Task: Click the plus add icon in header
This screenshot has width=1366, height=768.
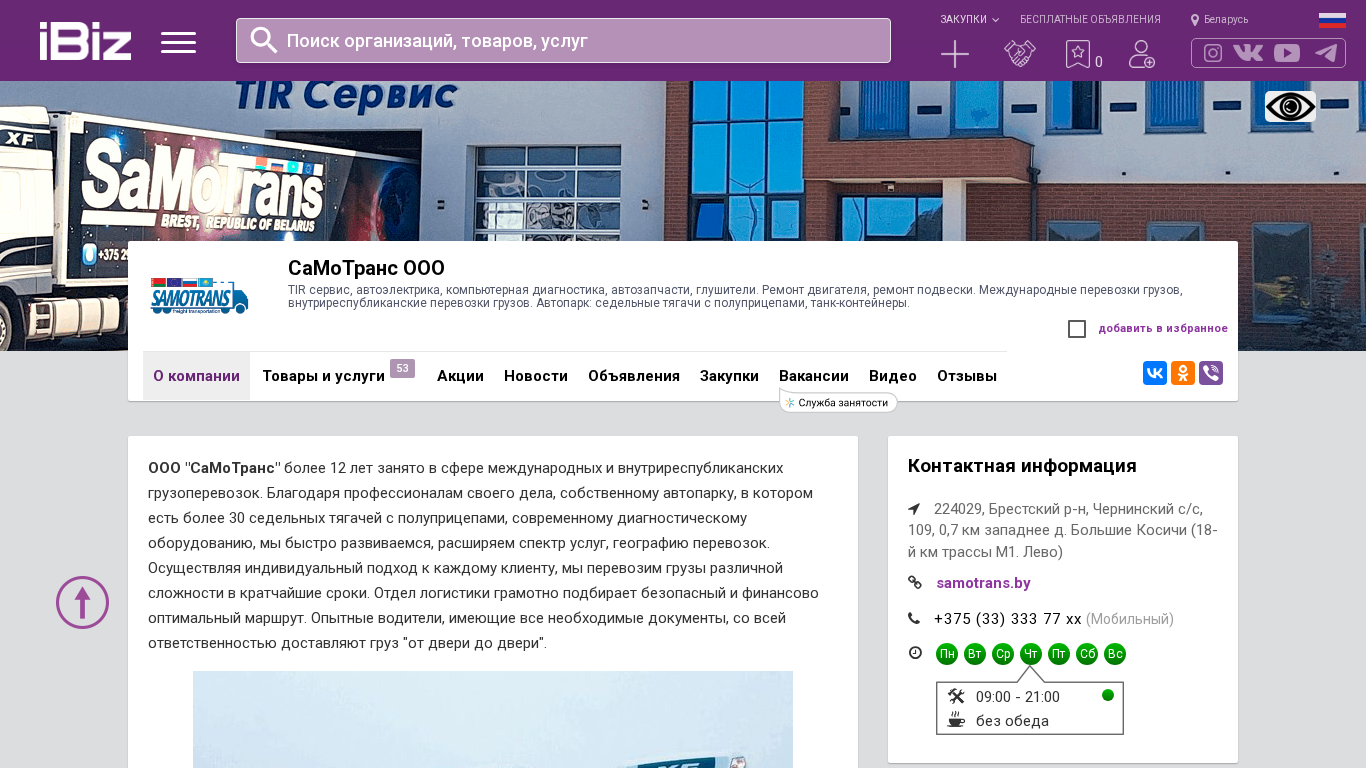Action: [x=955, y=54]
